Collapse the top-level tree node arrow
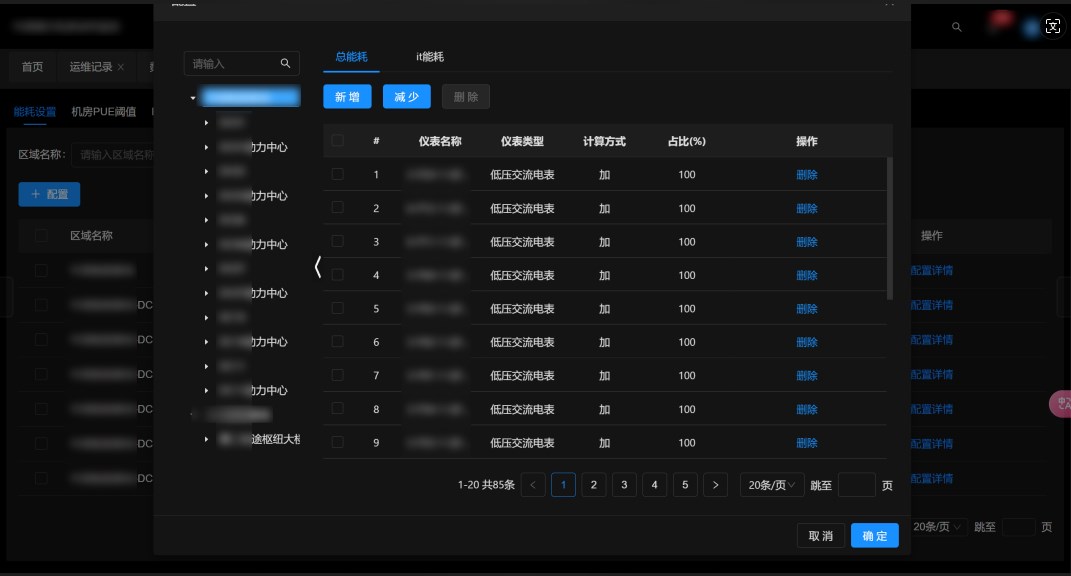This screenshot has width=1071, height=576. 193,98
